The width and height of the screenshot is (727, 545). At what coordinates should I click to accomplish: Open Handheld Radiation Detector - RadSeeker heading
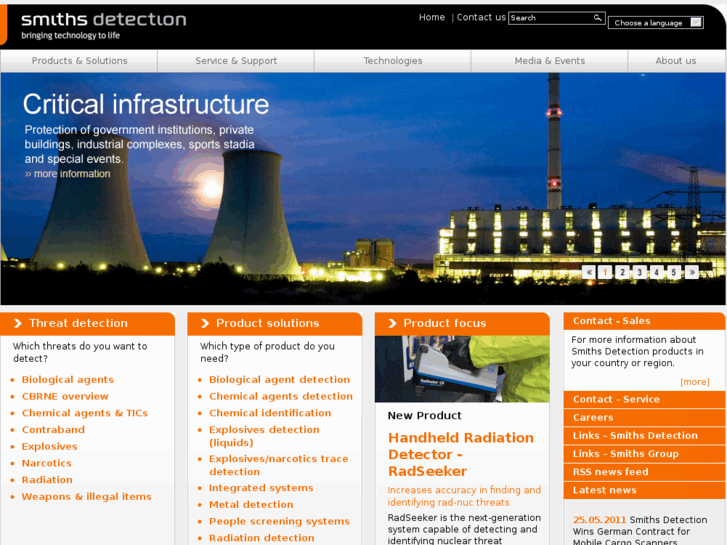461,455
